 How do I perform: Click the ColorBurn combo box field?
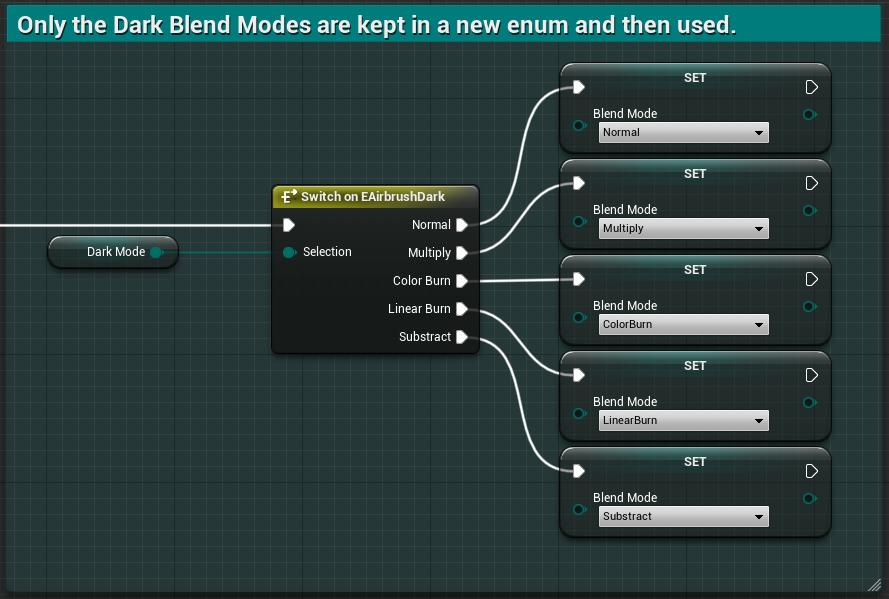tap(683, 324)
